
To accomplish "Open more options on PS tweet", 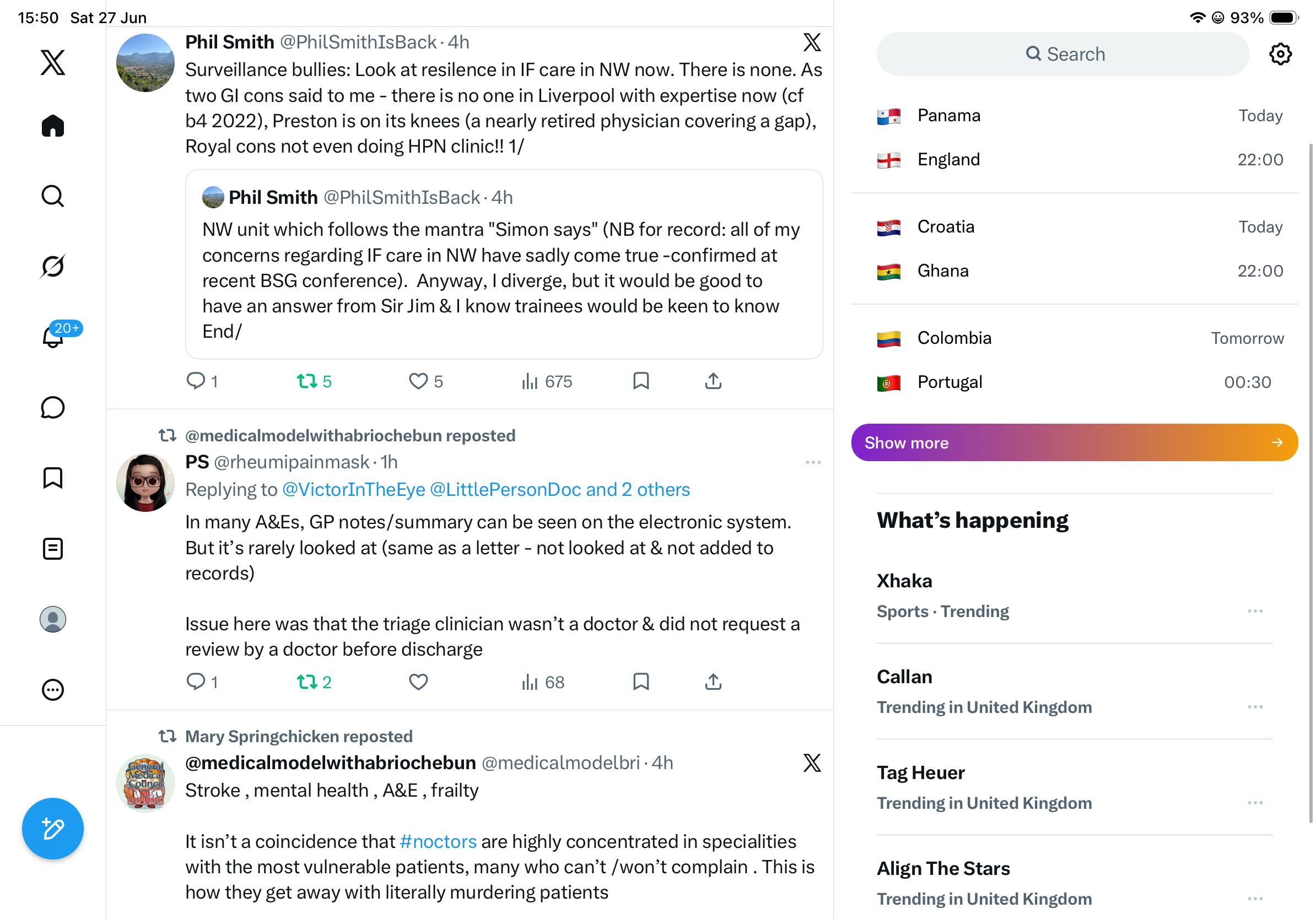I will (x=813, y=462).
